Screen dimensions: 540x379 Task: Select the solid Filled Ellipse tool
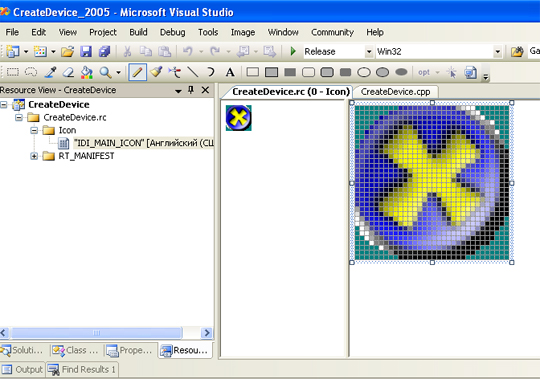coord(401,72)
